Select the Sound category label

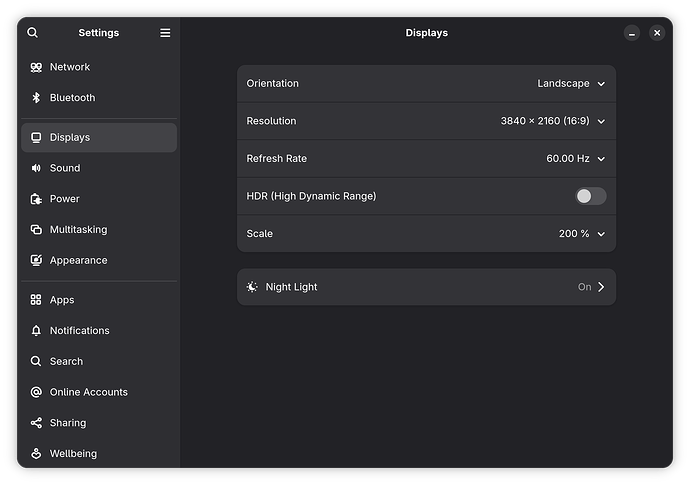click(x=65, y=168)
